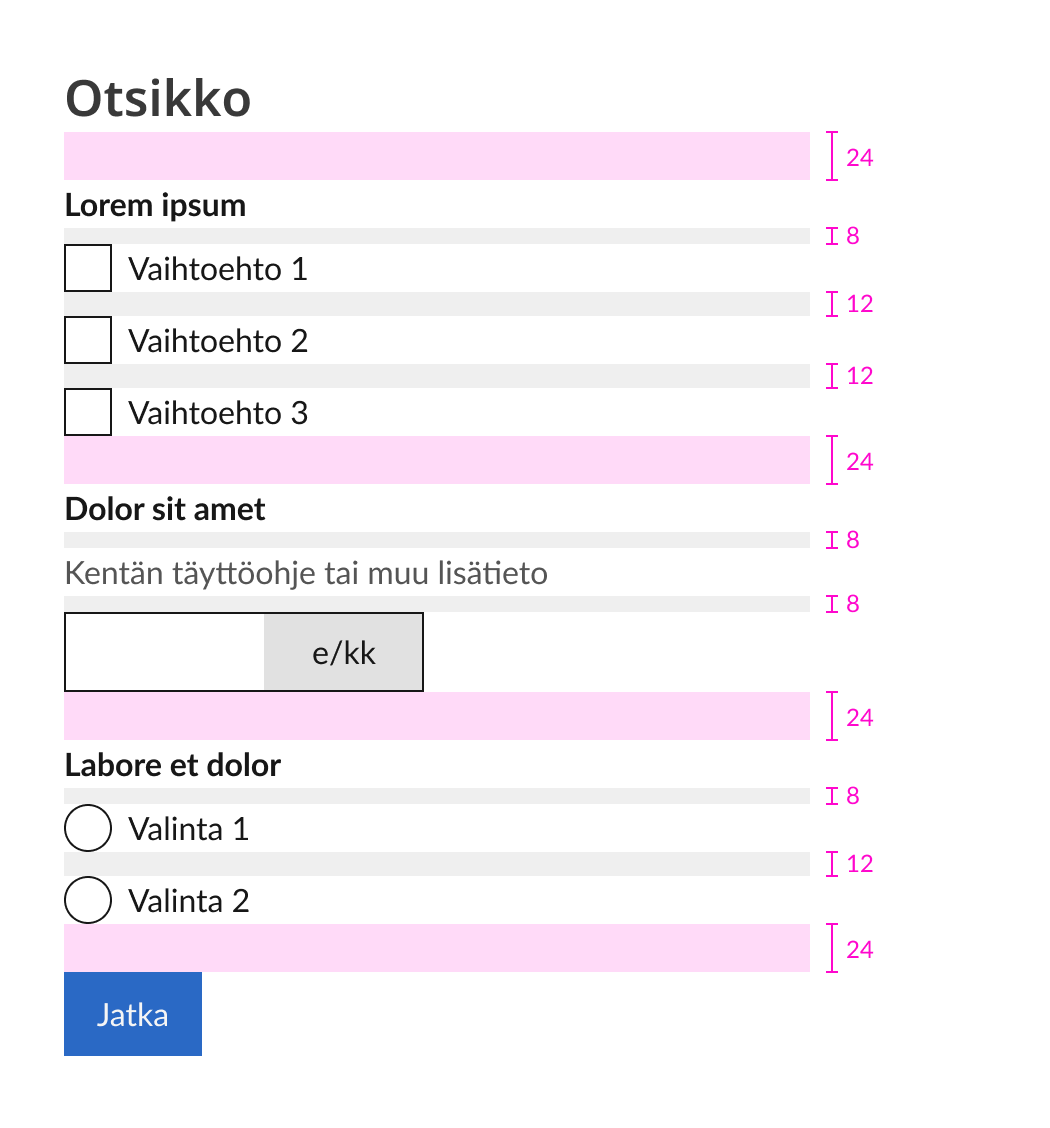The width and height of the screenshot is (1050, 1128).
Task: Click the Dolor sit amet field label
Action: pos(165,509)
